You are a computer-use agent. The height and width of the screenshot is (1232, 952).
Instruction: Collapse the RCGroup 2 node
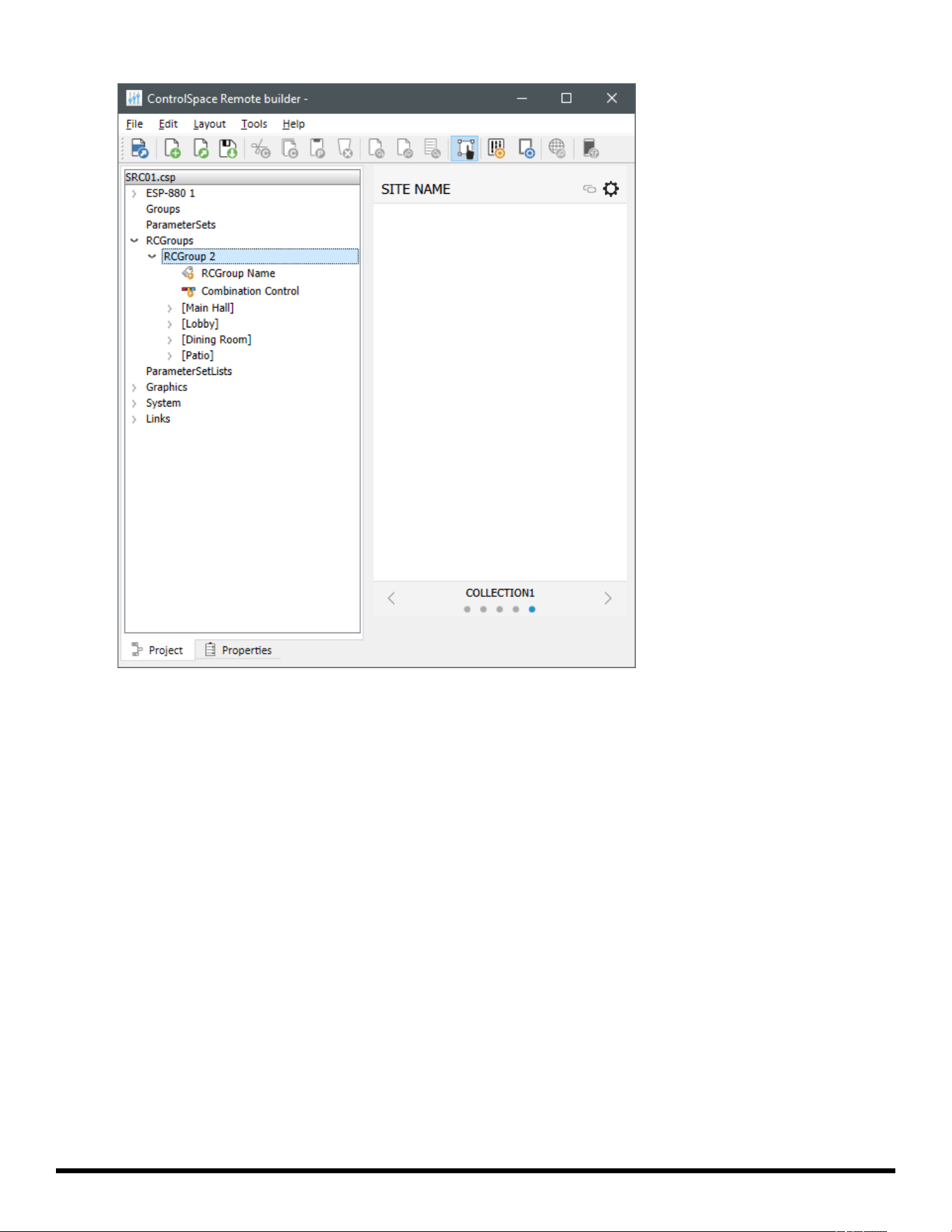point(152,257)
